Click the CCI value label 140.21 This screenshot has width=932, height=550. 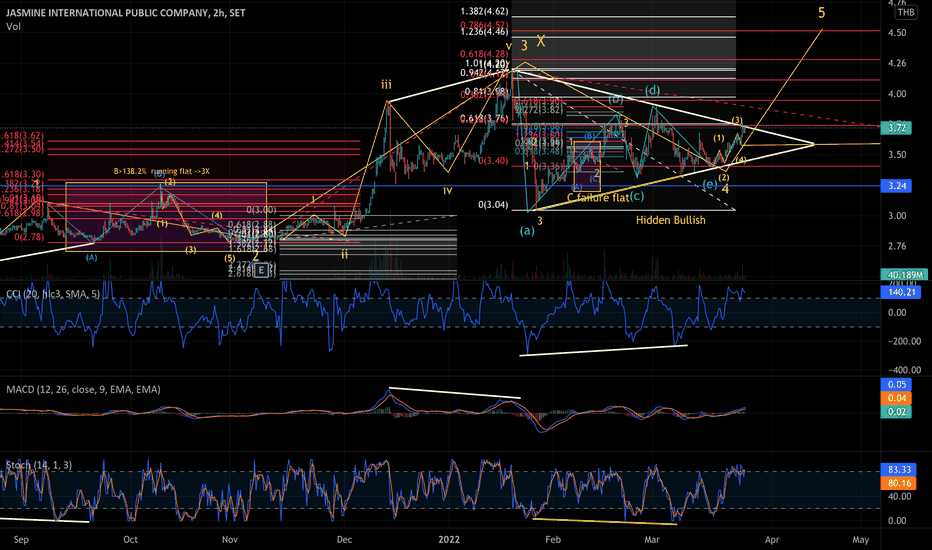pos(901,292)
